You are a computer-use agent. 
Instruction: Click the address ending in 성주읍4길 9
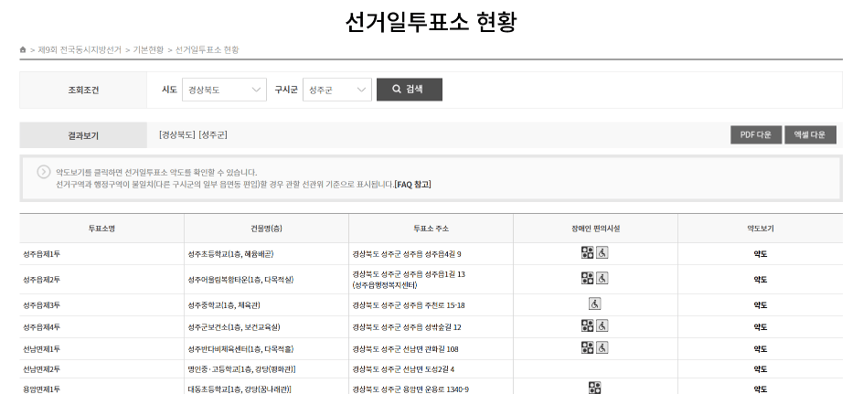pyautogui.click(x=407, y=254)
